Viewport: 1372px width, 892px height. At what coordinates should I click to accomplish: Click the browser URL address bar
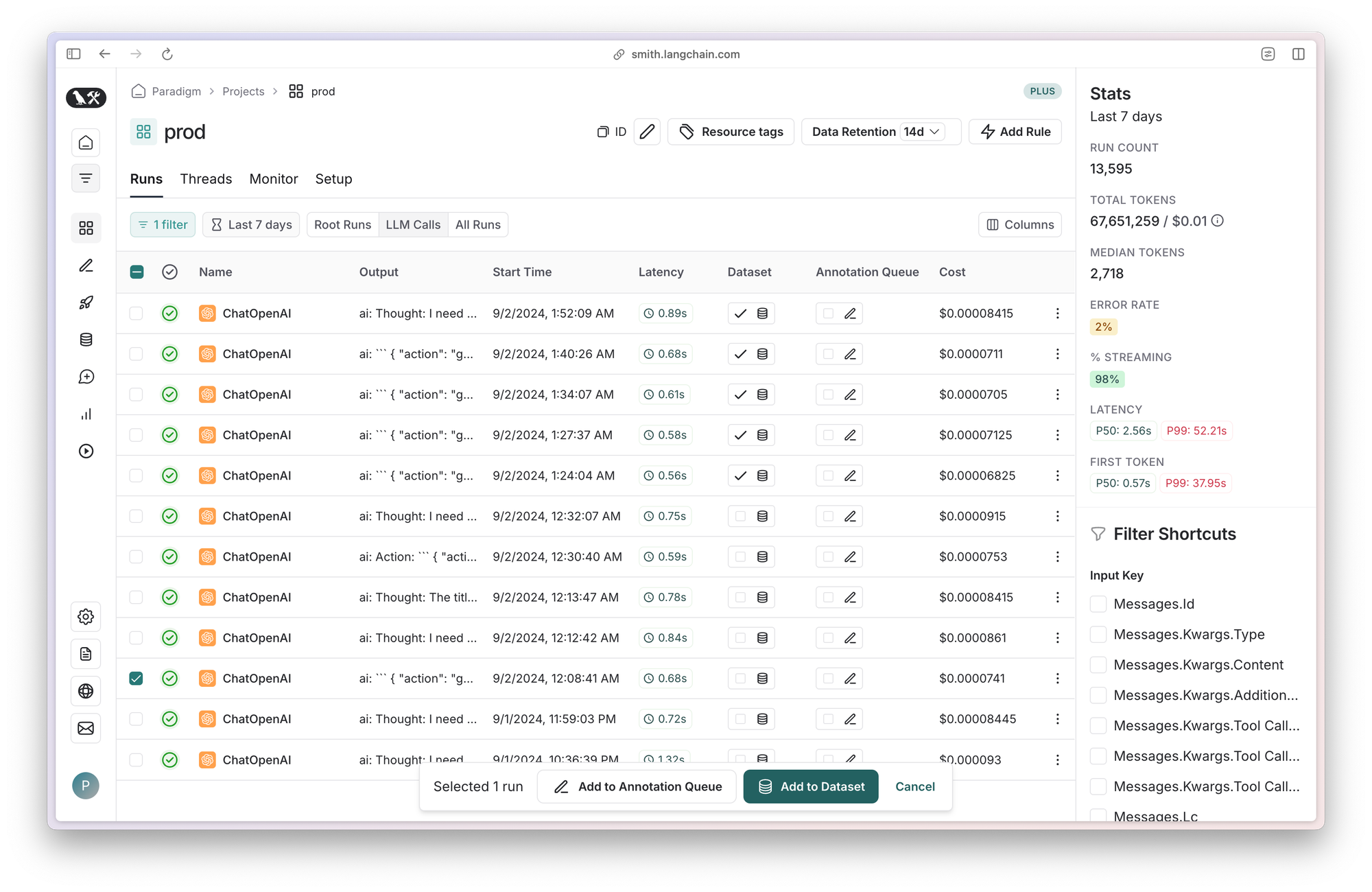coord(685,54)
